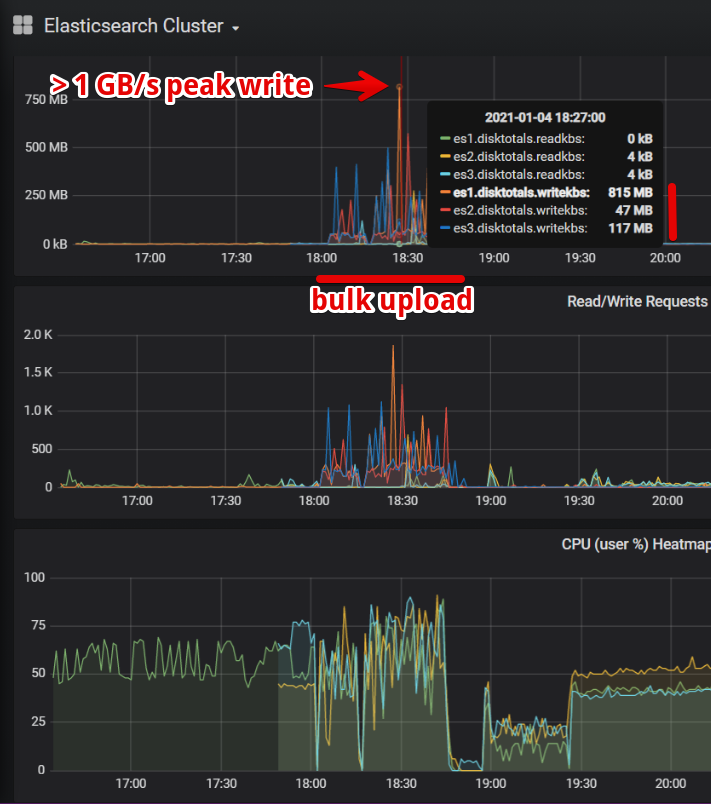
Task: Click the green es1 readkbs color marker
Action: pos(445,138)
